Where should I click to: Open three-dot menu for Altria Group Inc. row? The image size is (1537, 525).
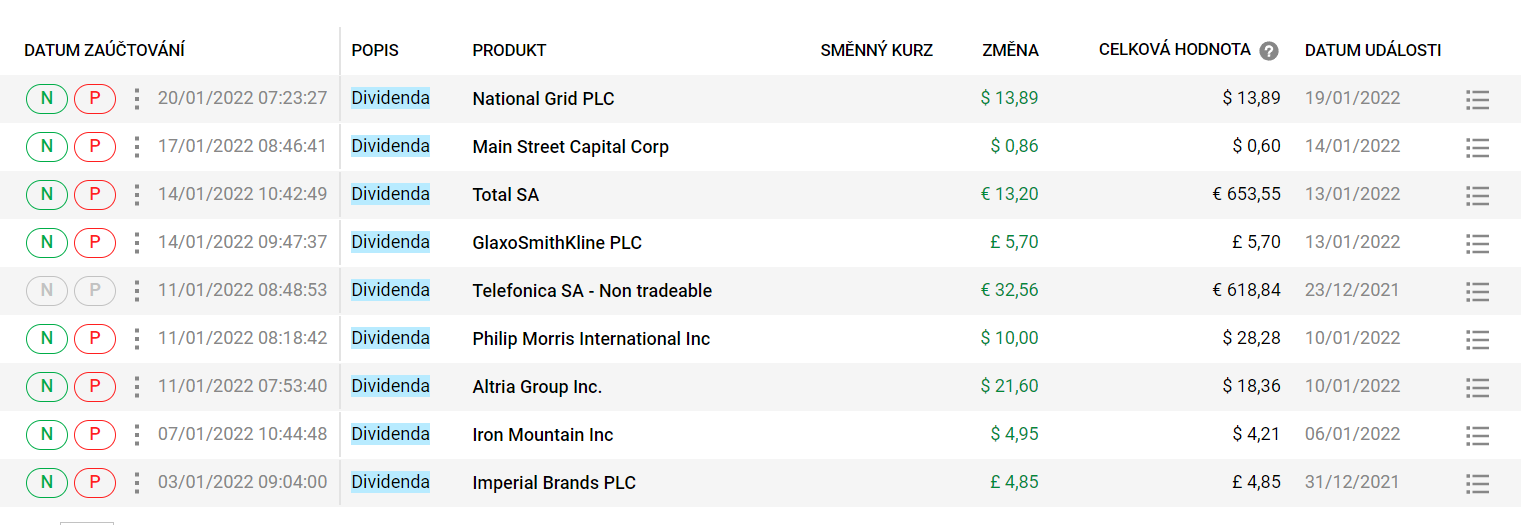(137, 387)
